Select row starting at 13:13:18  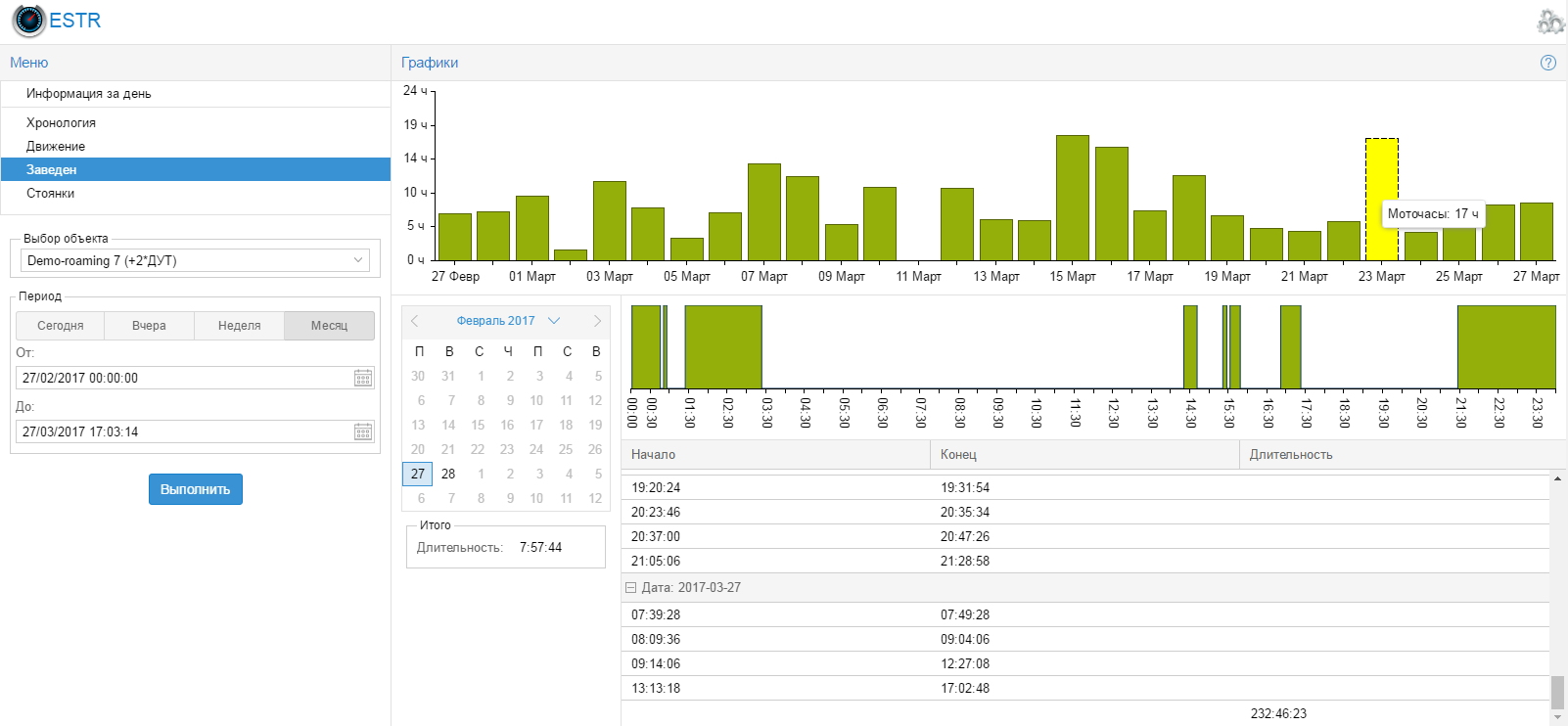coord(1085,688)
